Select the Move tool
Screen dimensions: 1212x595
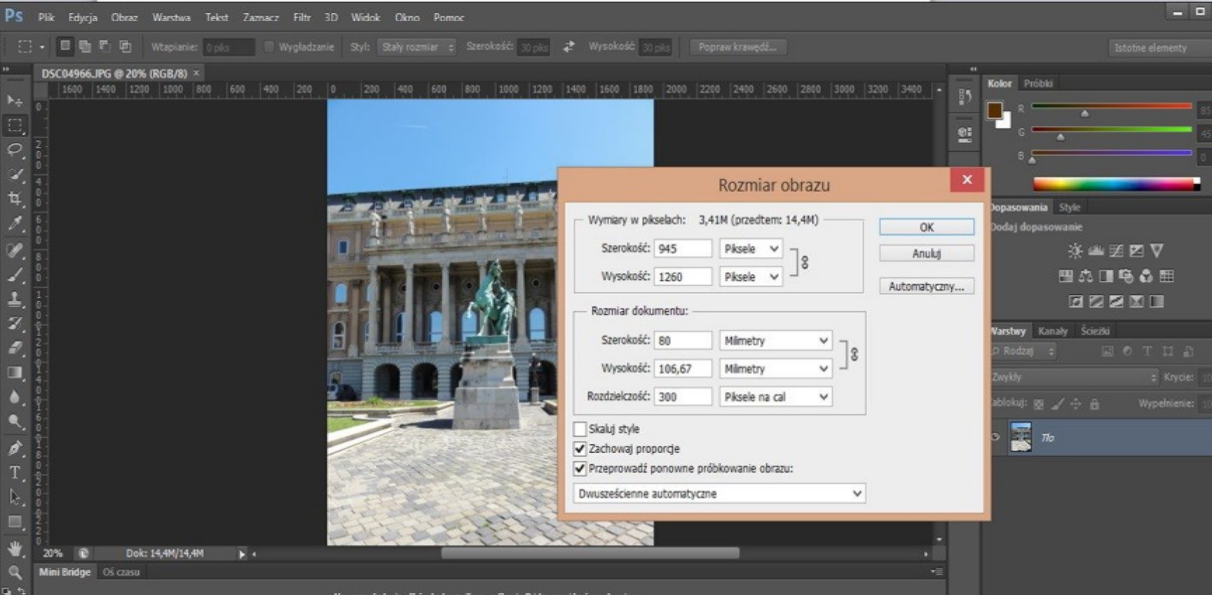click(x=15, y=101)
